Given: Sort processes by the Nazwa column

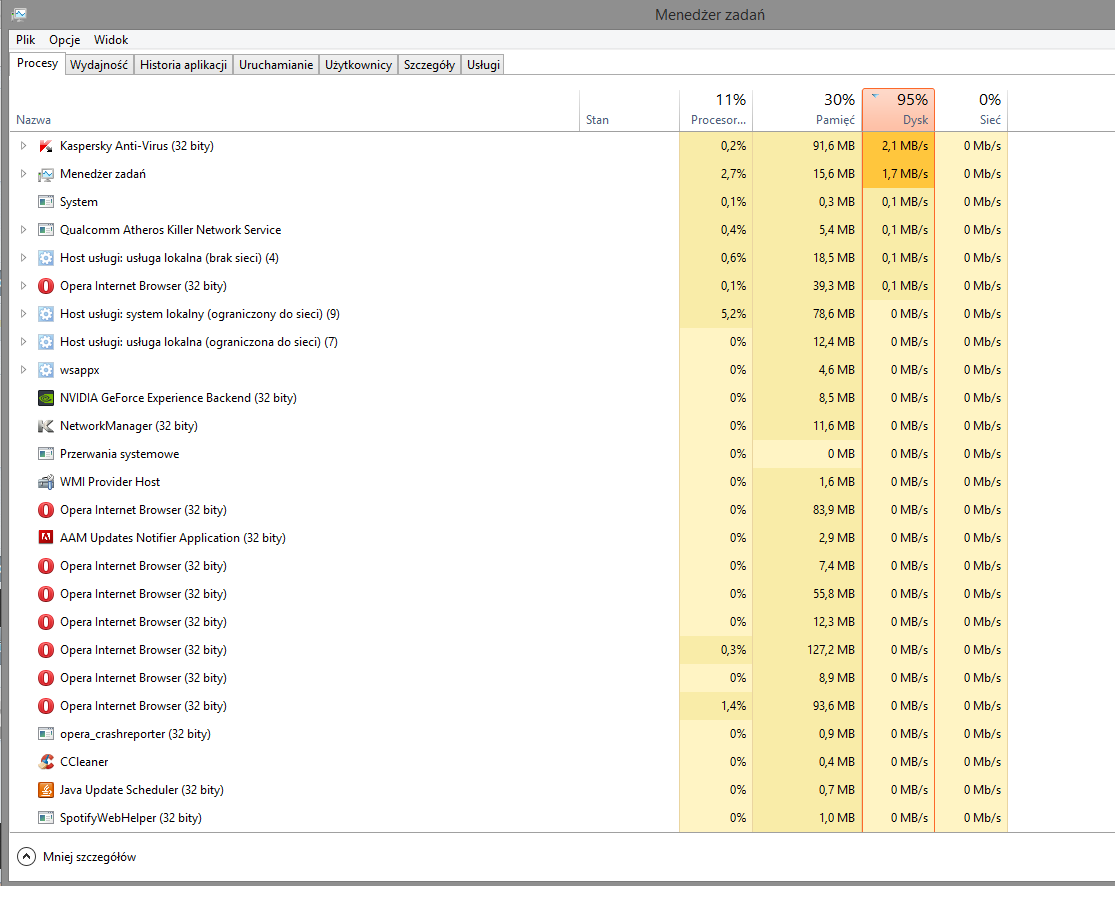Looking at the screenshot, I should point(294,110).
